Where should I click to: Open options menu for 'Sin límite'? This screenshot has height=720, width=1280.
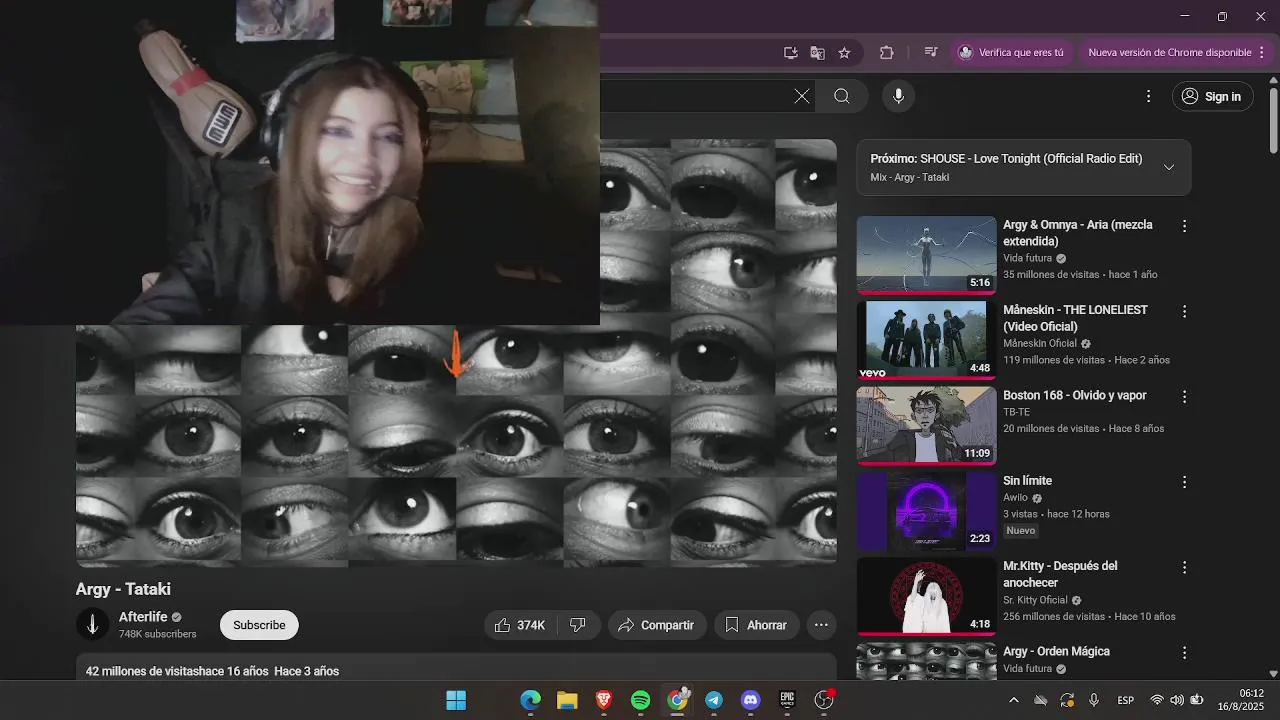click(x=1184, y=481)
